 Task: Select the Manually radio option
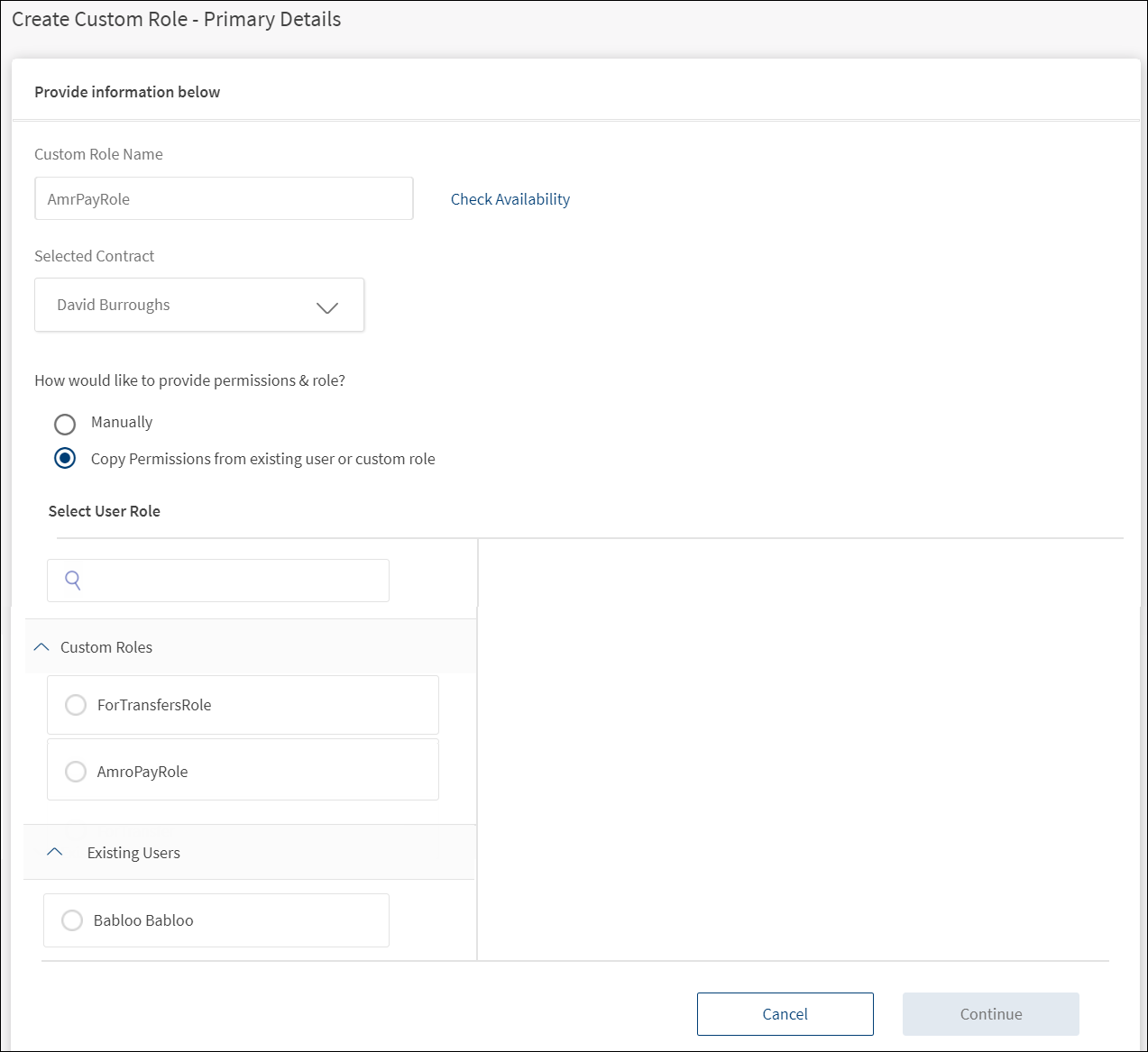tap(65, 424)
